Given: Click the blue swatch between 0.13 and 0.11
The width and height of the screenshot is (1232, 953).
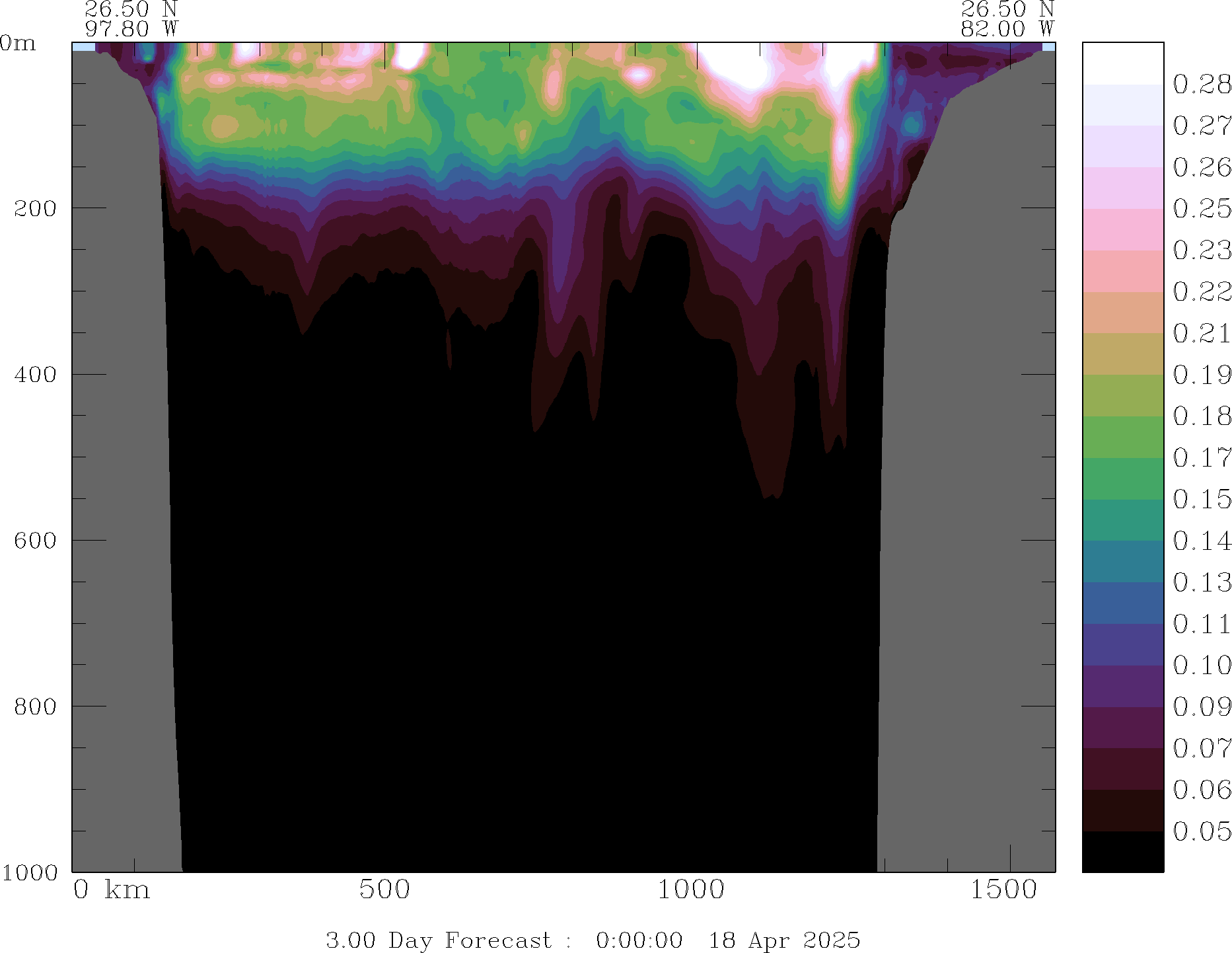Looking at the screenshot, I should coord(1122,603).
